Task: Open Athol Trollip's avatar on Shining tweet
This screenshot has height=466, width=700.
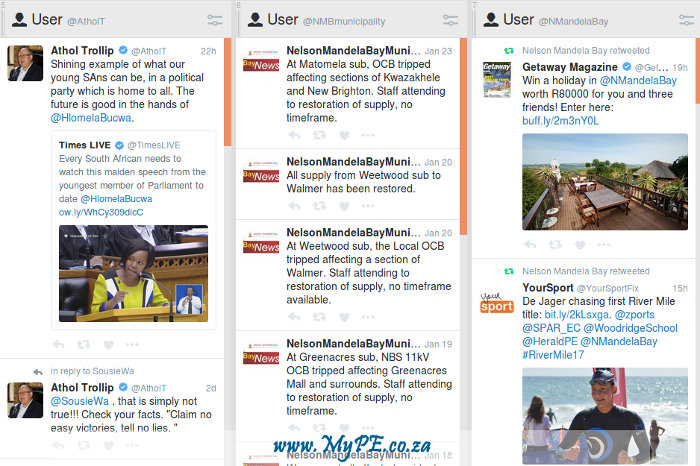Action: click(x=25, y=63)
